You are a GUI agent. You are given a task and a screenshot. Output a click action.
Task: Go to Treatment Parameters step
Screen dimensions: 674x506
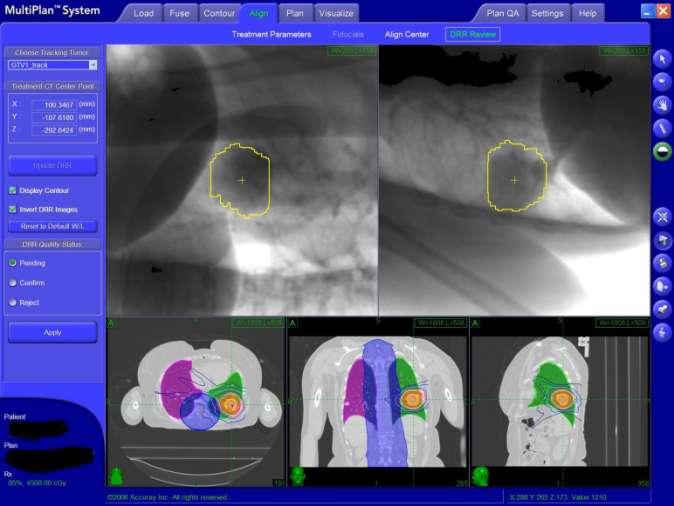272,34
